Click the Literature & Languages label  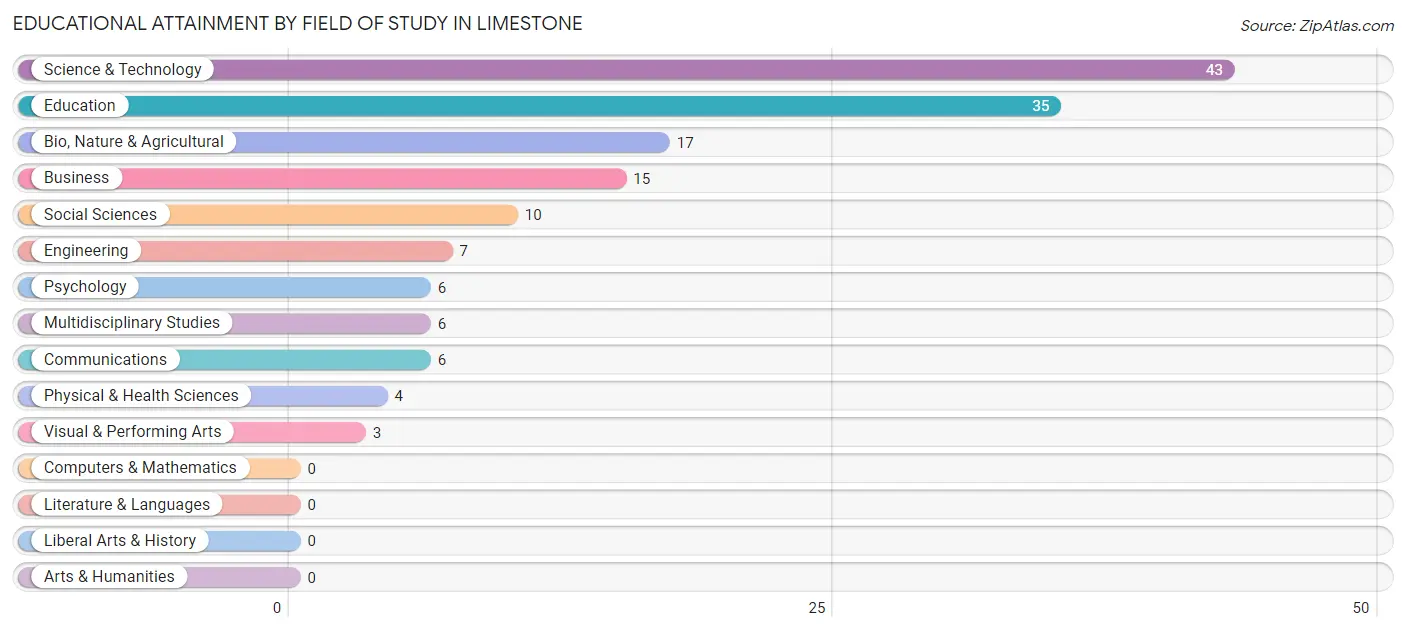coord(127,504)
